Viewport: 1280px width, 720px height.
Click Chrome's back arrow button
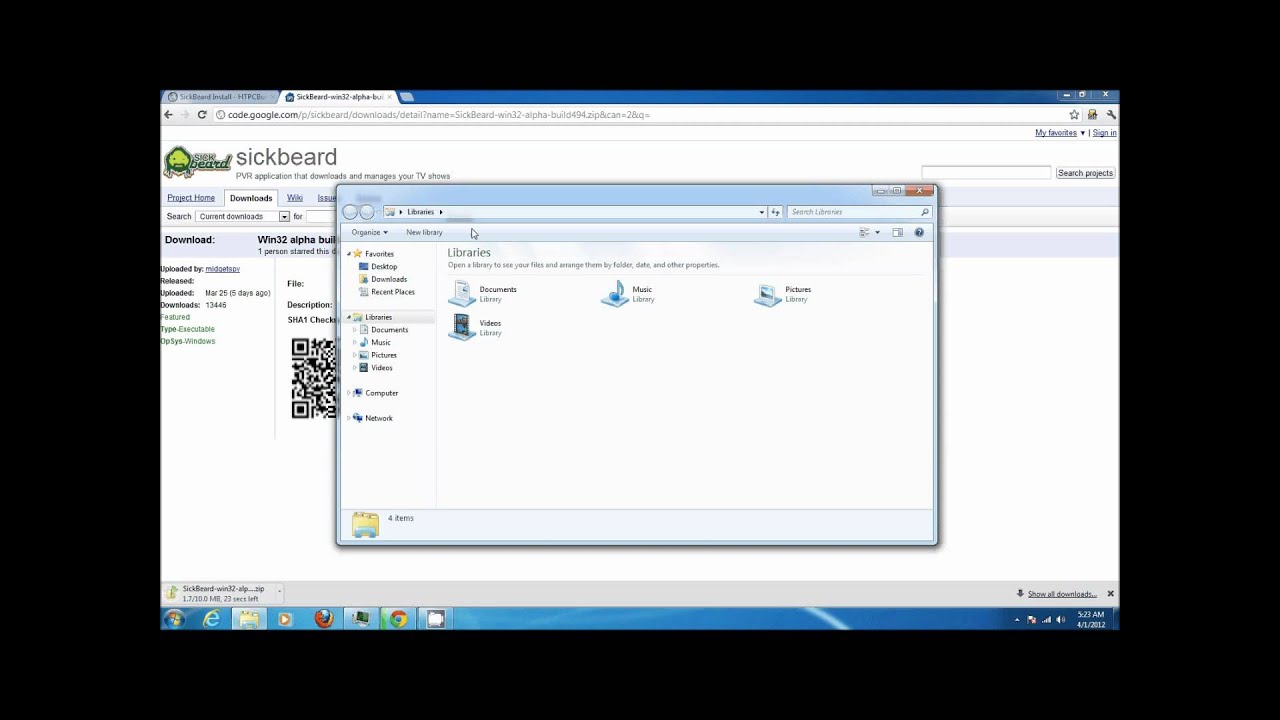(169, 114)
